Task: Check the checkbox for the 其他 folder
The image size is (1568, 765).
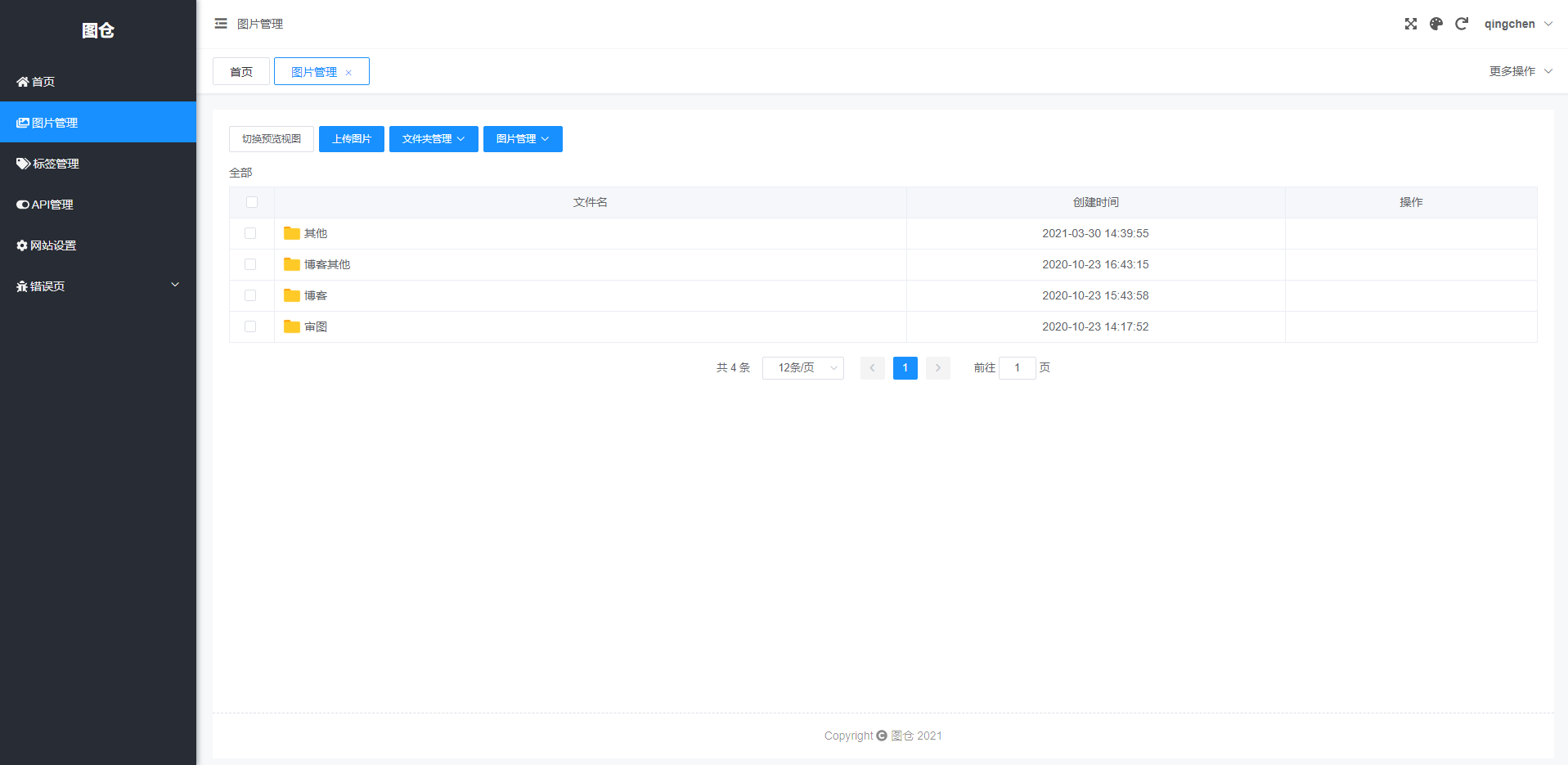Action: point(250,233)
